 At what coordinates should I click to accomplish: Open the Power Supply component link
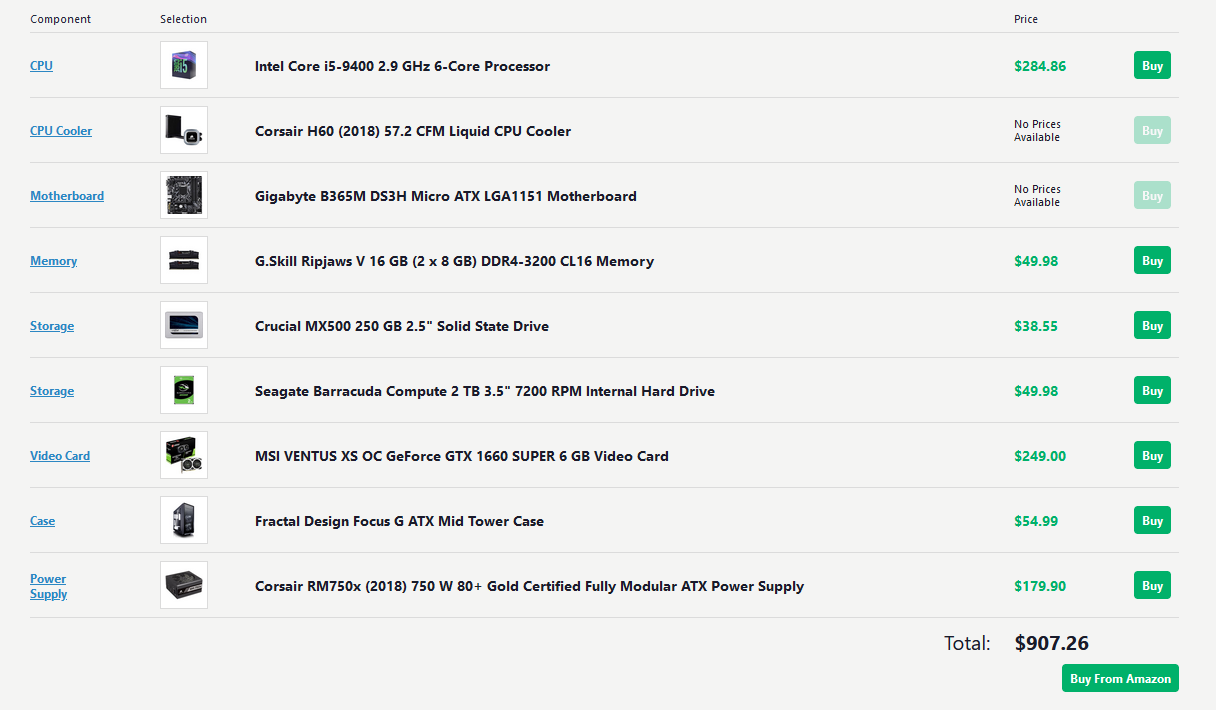48,586
